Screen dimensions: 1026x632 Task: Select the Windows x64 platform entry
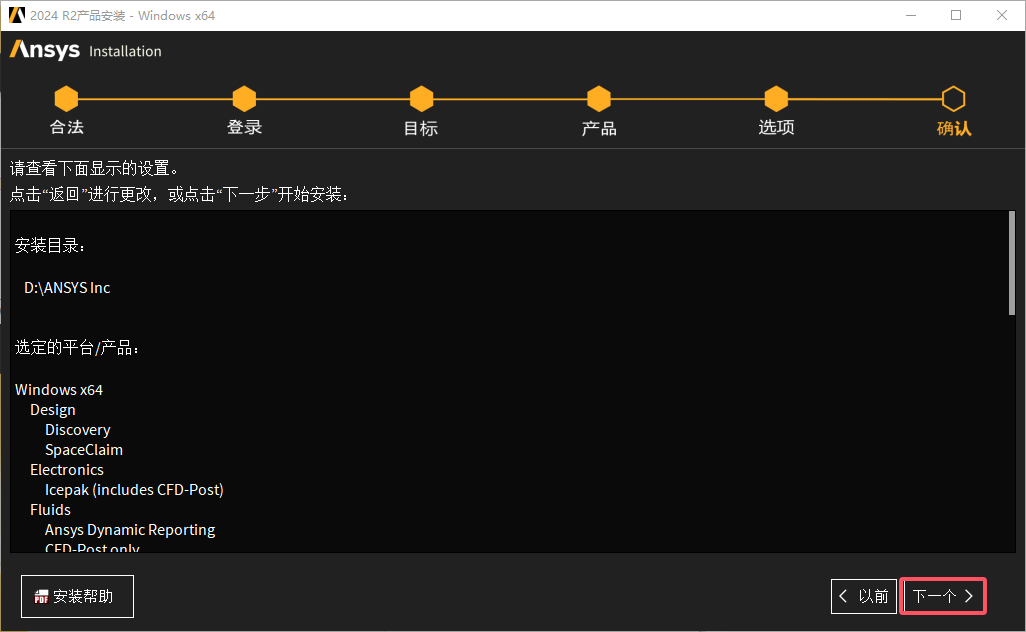click(x=59, y=389)
